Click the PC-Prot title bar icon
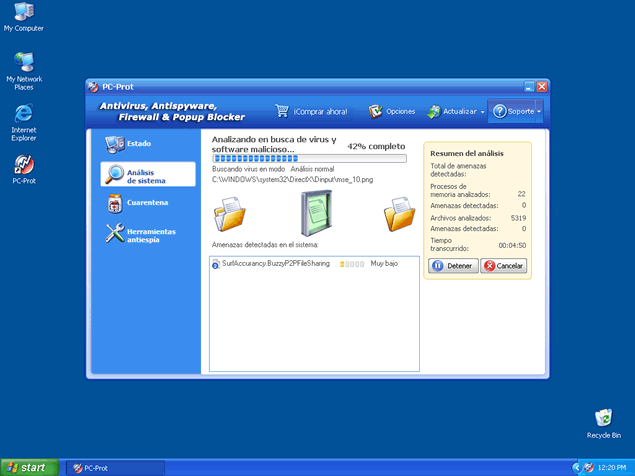 pyautogui.click(x=93, y=87)
